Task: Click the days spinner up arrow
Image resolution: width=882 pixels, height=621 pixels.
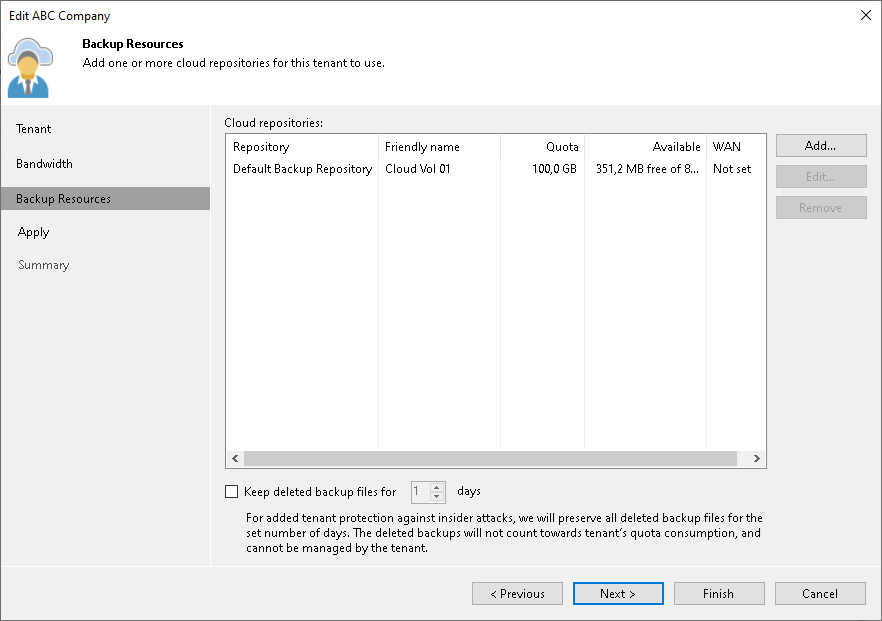Action: 436,486
